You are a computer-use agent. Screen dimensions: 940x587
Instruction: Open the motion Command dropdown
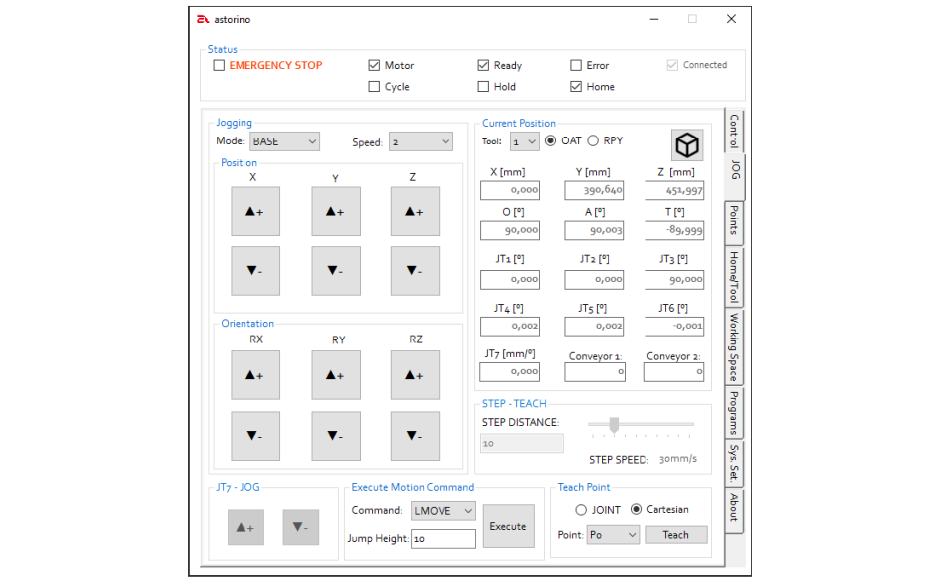tap(443, 511)
